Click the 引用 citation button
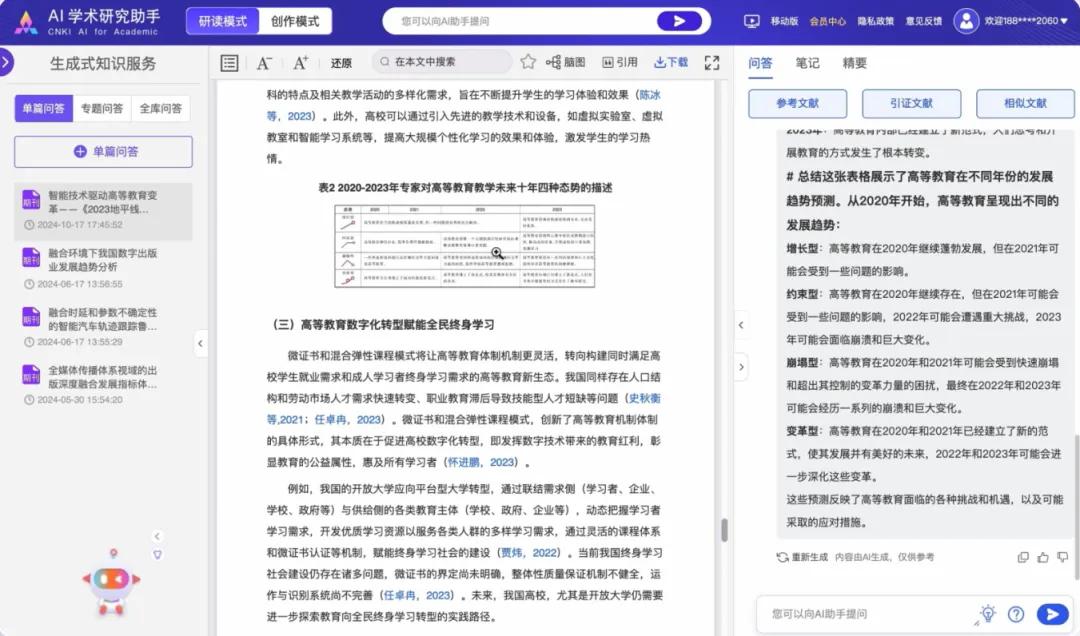The height and width of the screenshot is (636, 1080). click(x=620, y=62)
